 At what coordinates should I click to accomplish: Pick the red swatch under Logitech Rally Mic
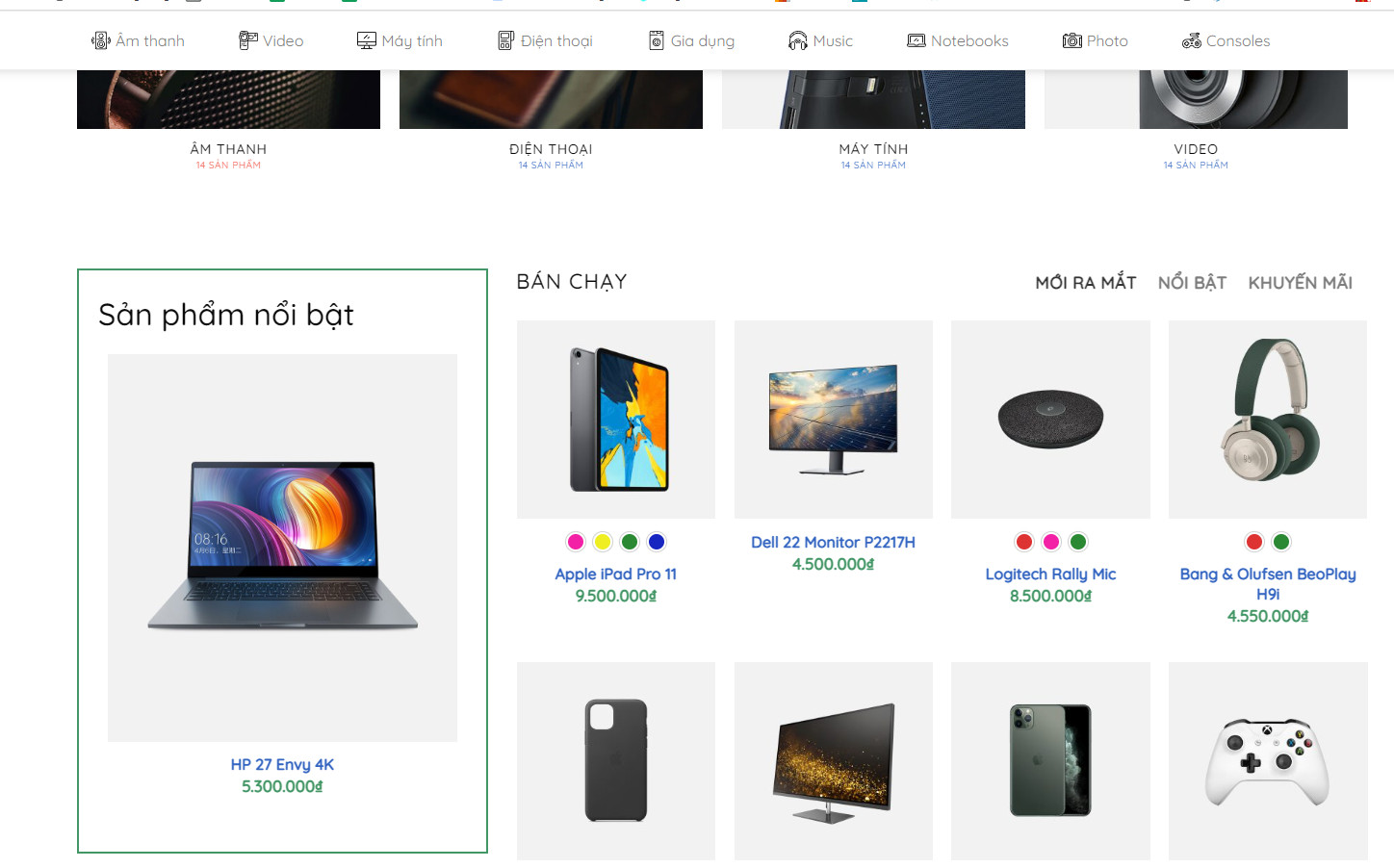click(1023, 541)
